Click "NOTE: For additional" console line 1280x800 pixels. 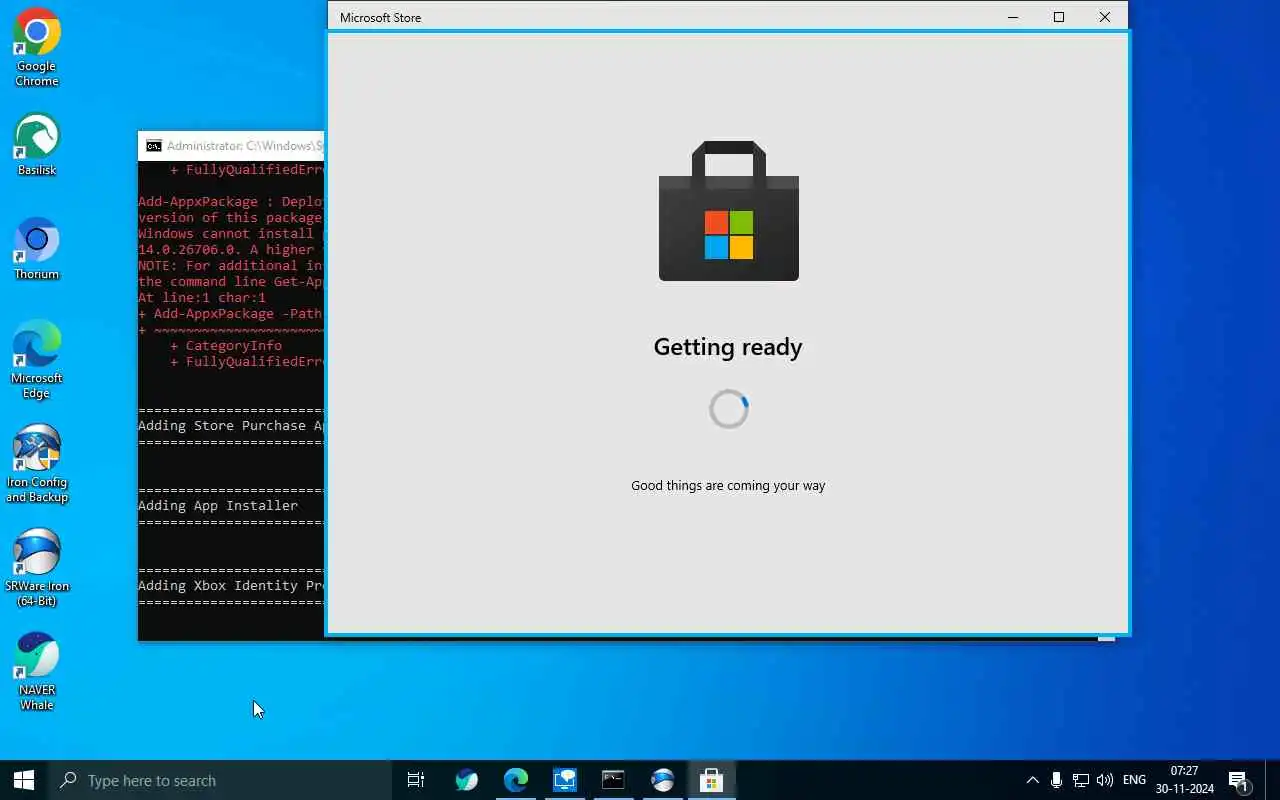tap(231, 265)
